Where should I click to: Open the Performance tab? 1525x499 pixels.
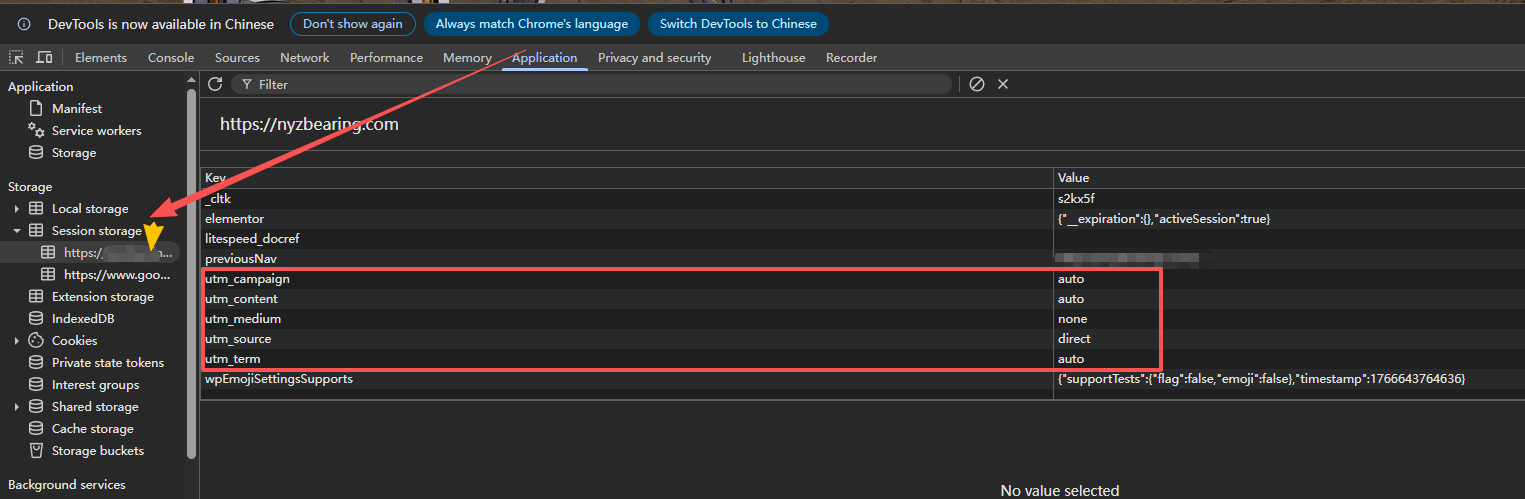coord(386,58)
